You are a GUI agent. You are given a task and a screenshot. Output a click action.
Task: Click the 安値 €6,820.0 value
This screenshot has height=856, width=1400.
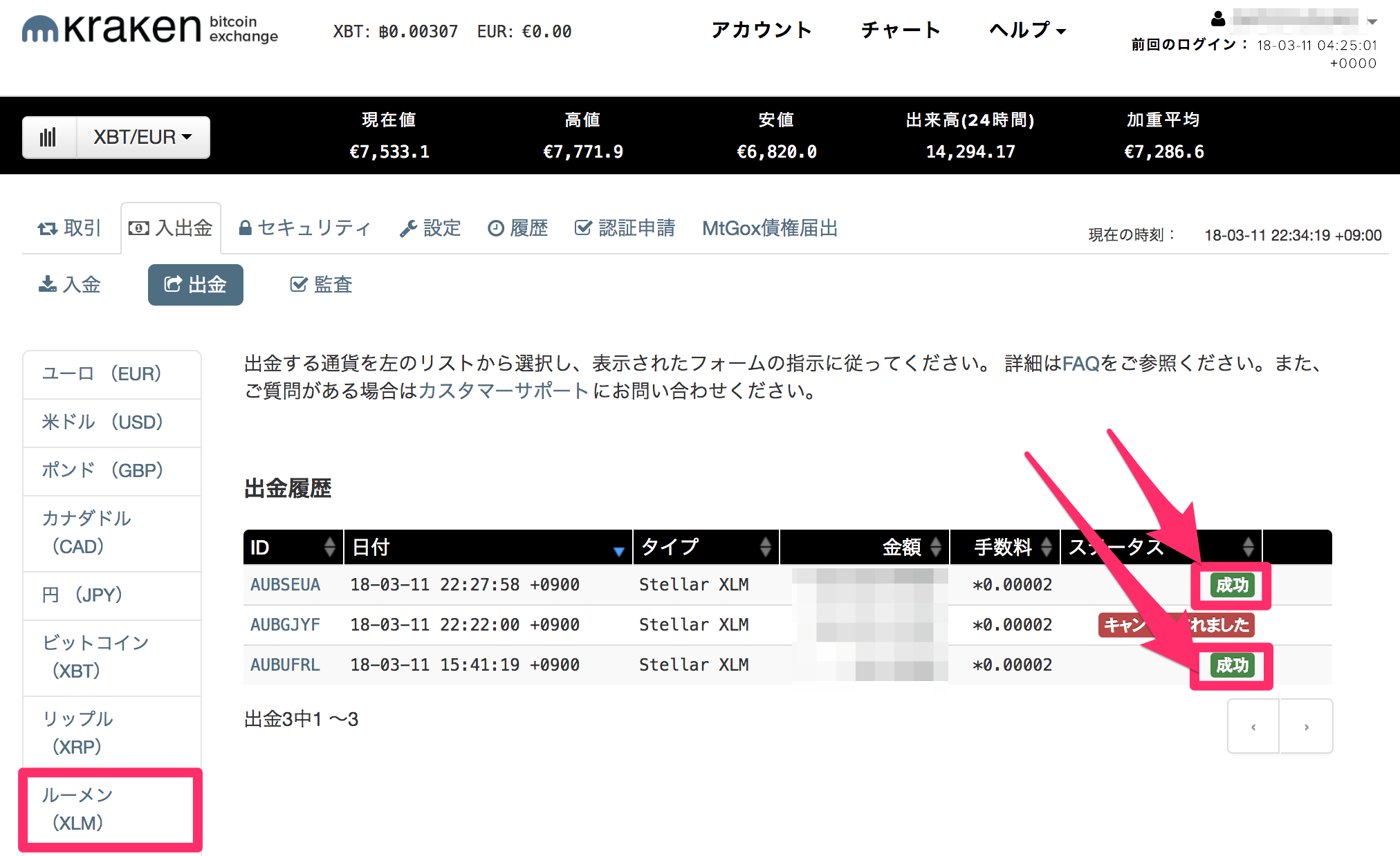[777, 151]
